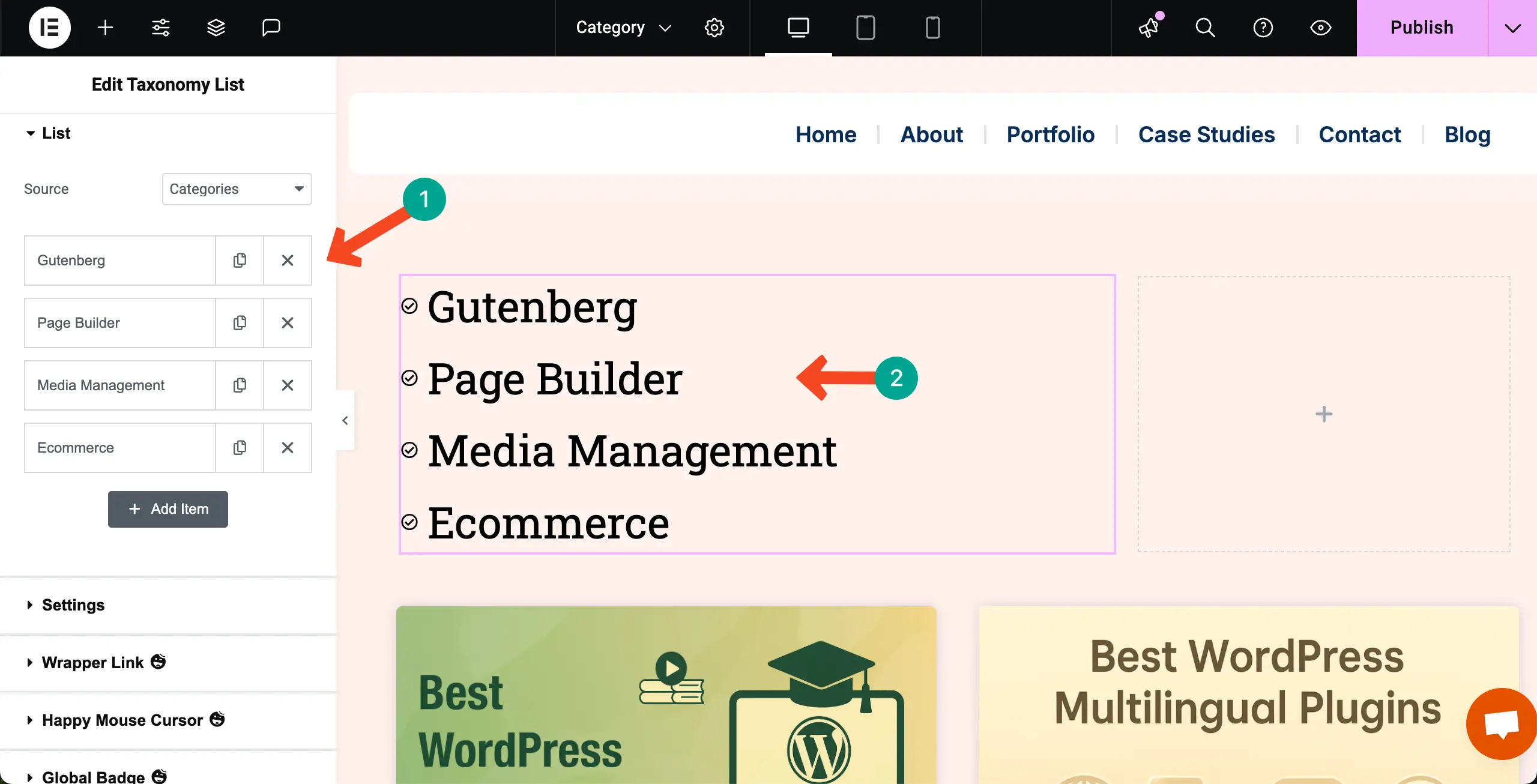Remove the Gutenberg list item
Image resolution: width=1537 pixels, height=784 pixels.
288,261
